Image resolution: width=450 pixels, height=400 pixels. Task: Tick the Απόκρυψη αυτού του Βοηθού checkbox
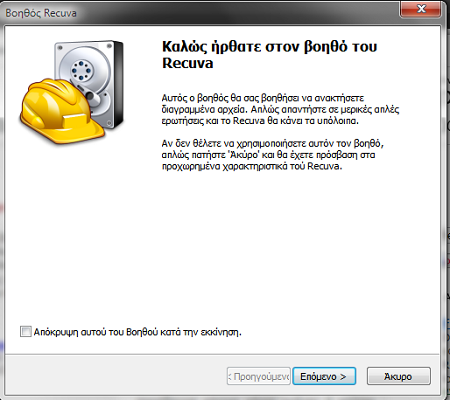26,332
